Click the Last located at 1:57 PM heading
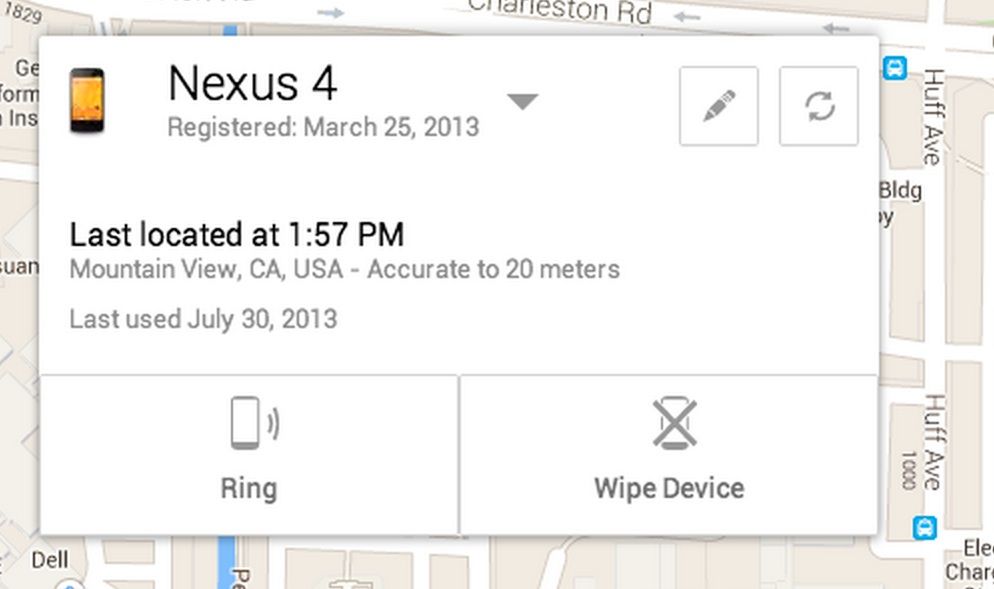The image size is (994, 589). (x=236, y=235)
